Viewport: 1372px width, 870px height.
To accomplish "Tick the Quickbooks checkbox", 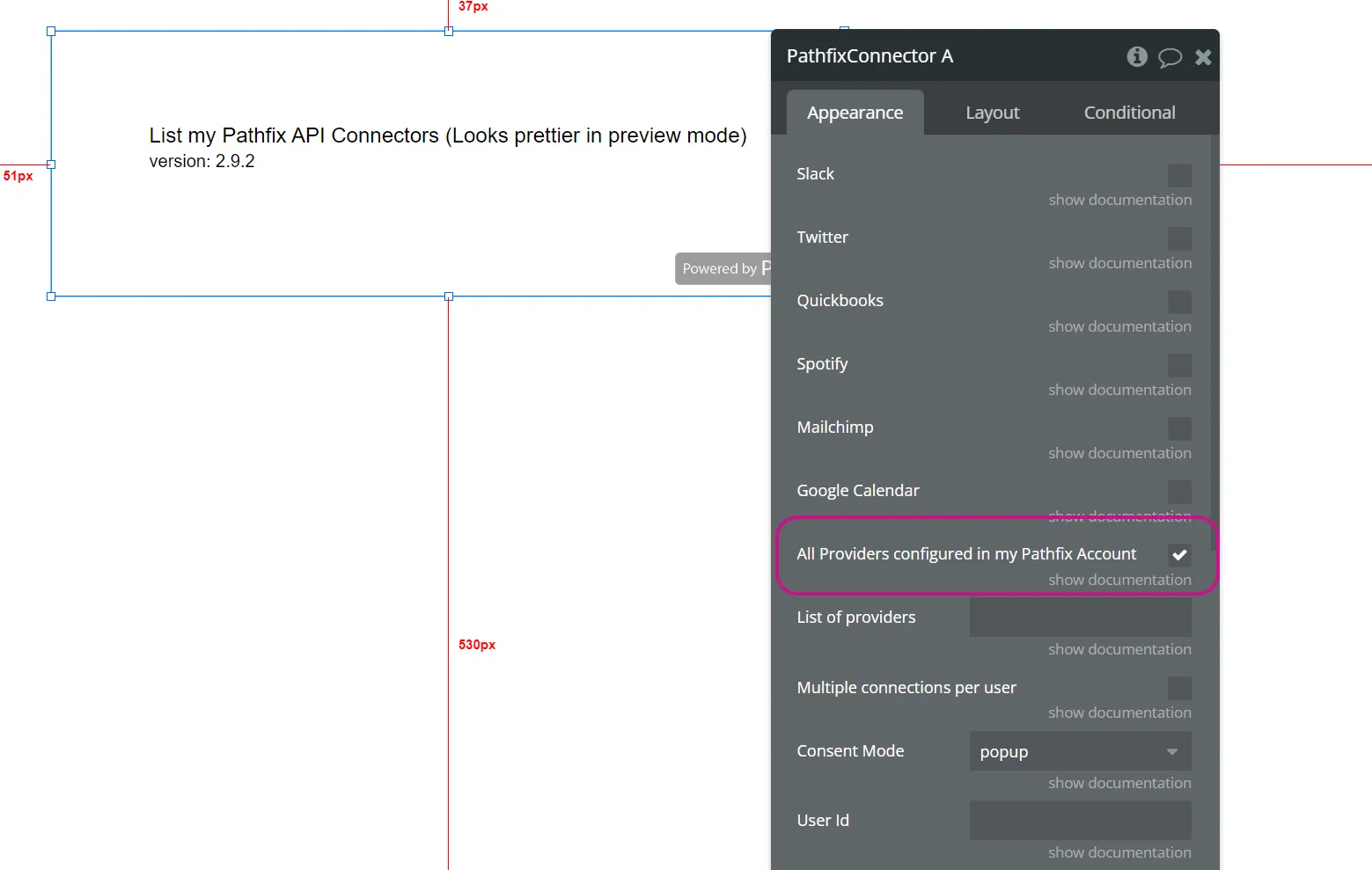I will tap(1180, 302).
